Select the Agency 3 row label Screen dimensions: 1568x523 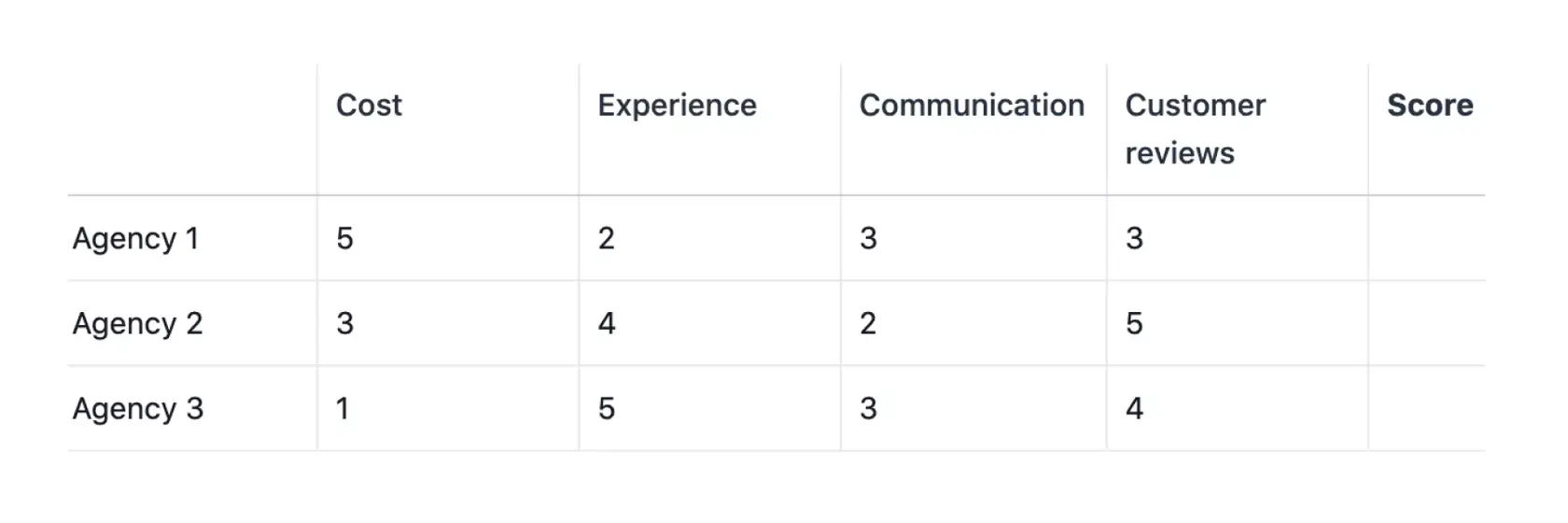coord(137,409)
